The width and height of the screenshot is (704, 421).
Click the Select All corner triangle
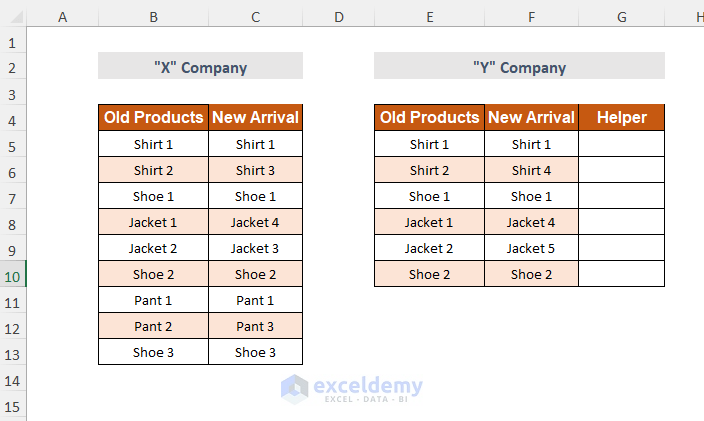coord(13,17)
